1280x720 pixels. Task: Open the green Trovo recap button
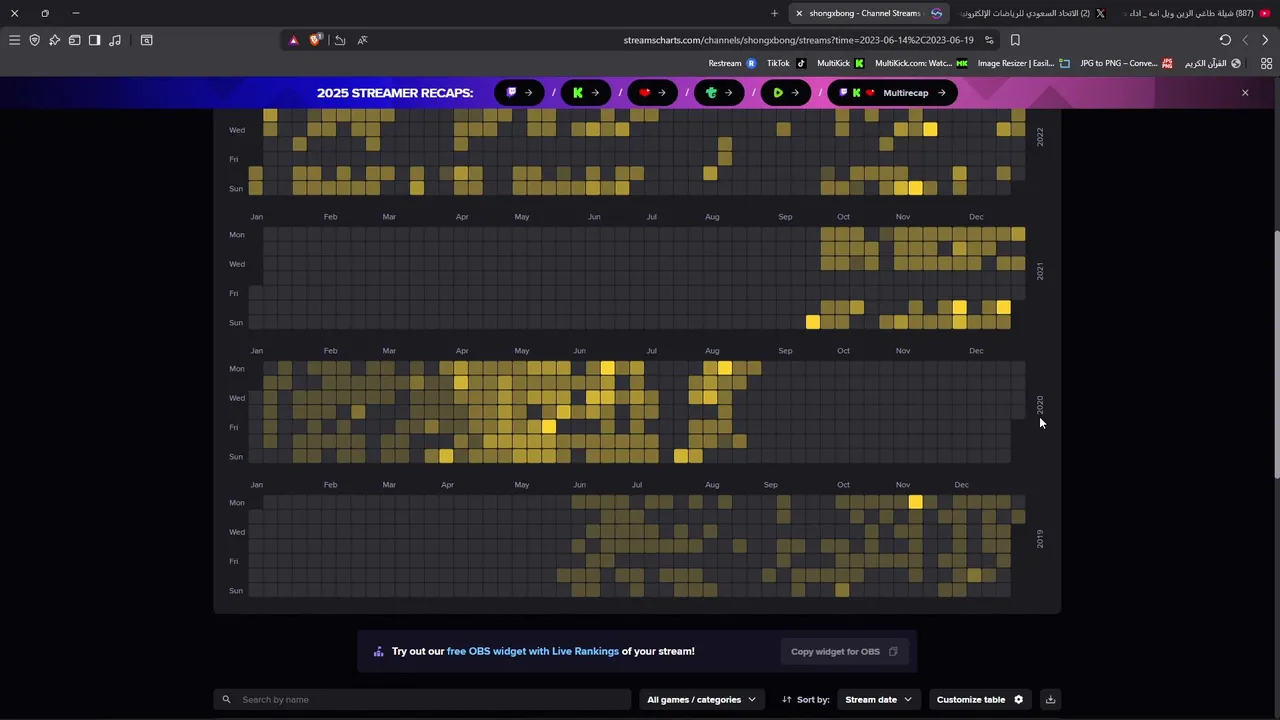click(x=719, y=93)
